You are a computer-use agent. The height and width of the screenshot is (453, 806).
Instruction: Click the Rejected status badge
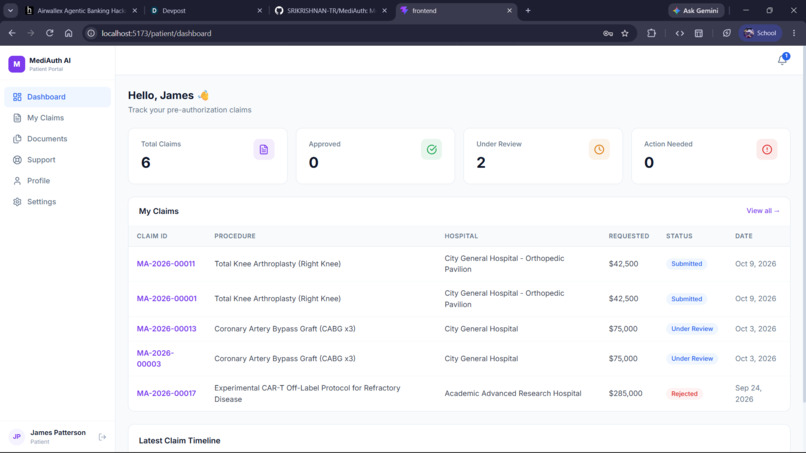[684, 393]
